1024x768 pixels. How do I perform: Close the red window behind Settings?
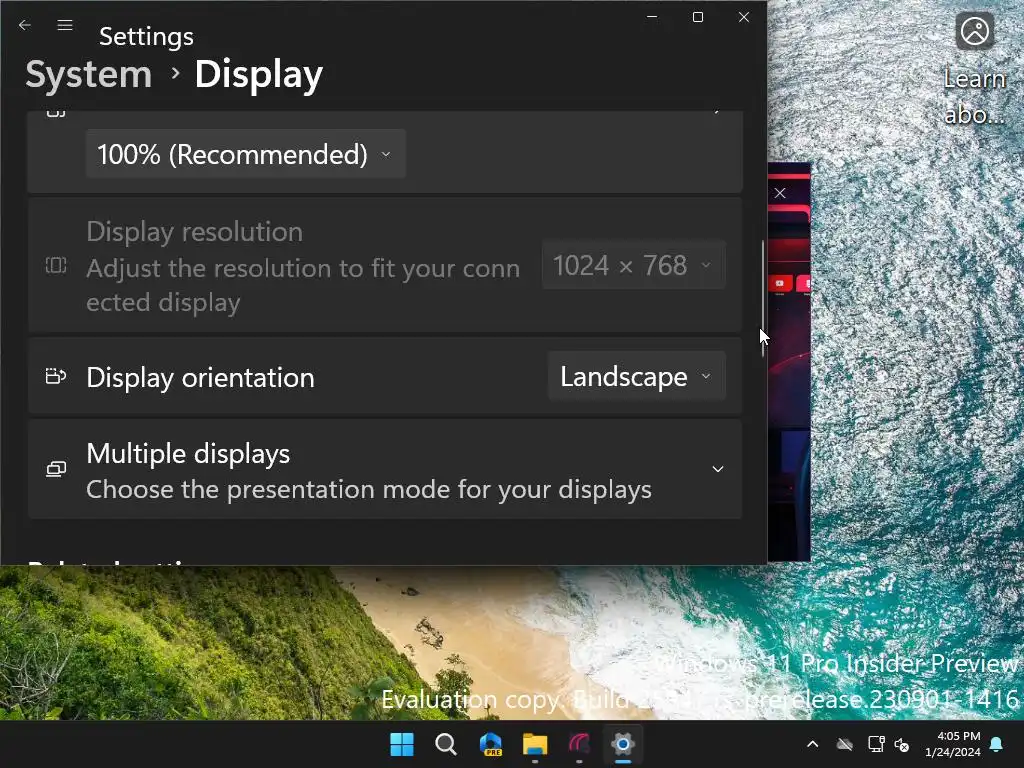point(780,193)
